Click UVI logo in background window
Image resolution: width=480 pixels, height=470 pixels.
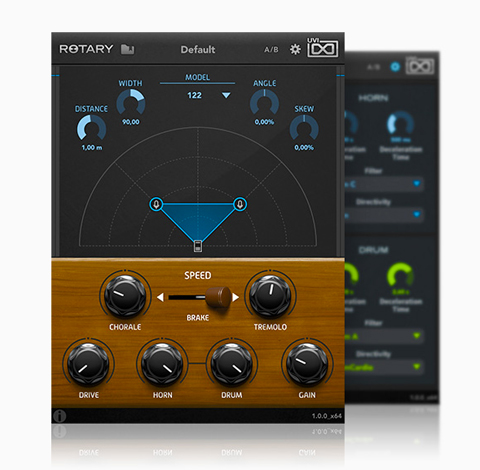tap(420, 66)
